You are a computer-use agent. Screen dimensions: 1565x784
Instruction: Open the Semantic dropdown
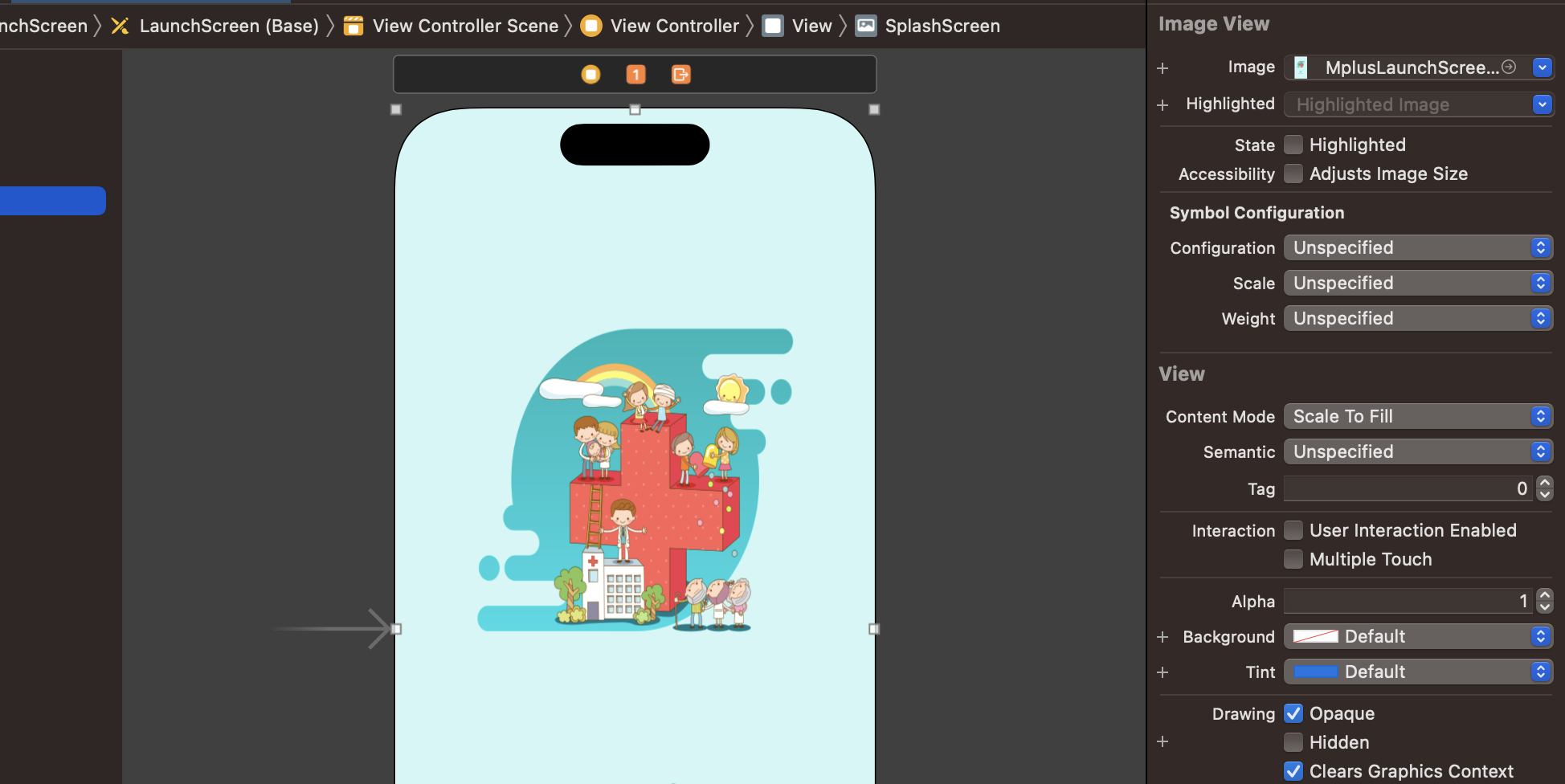[x=1418, y=451]
